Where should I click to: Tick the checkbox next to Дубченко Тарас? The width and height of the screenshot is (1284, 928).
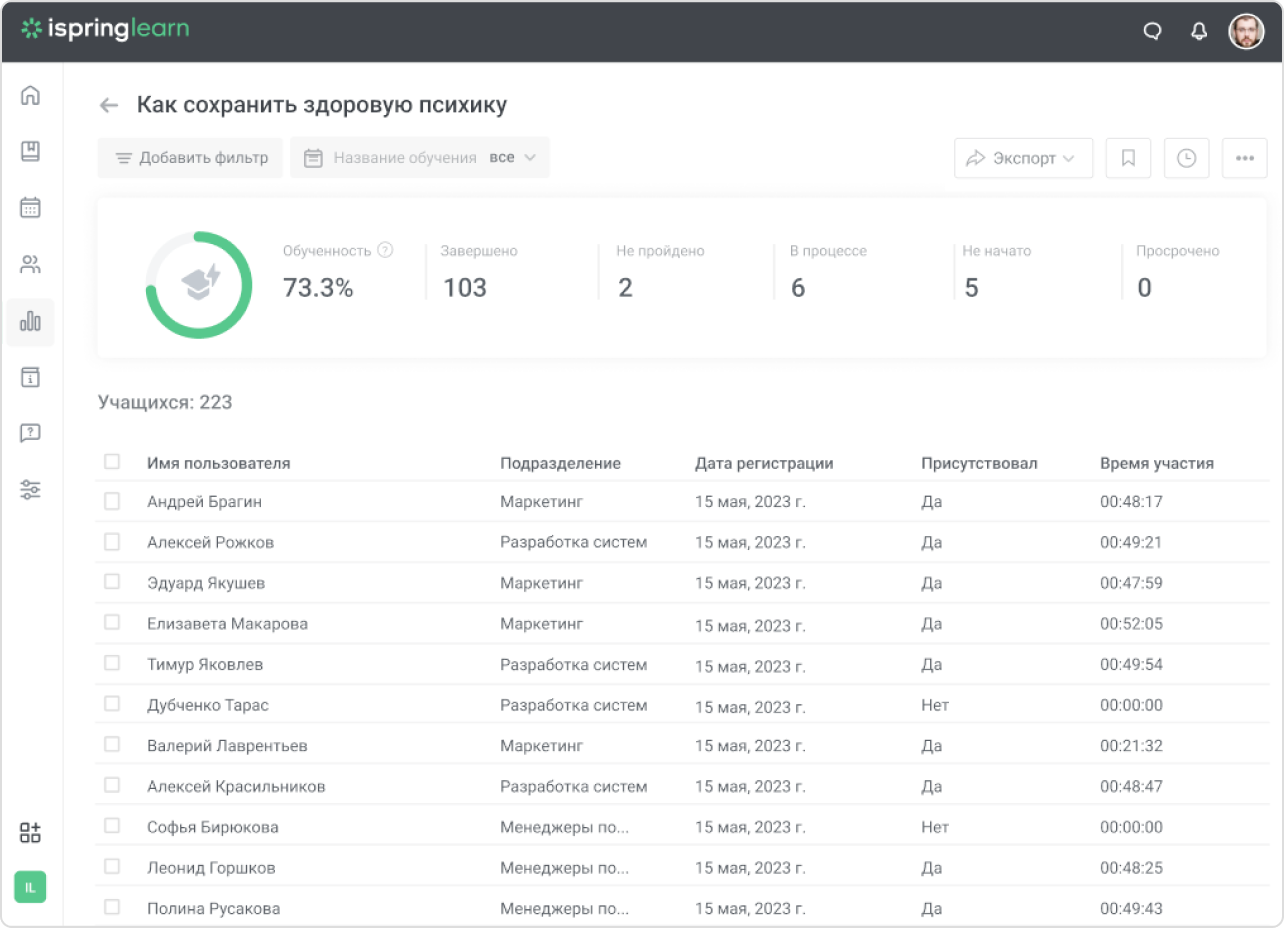tap(112, 704)
